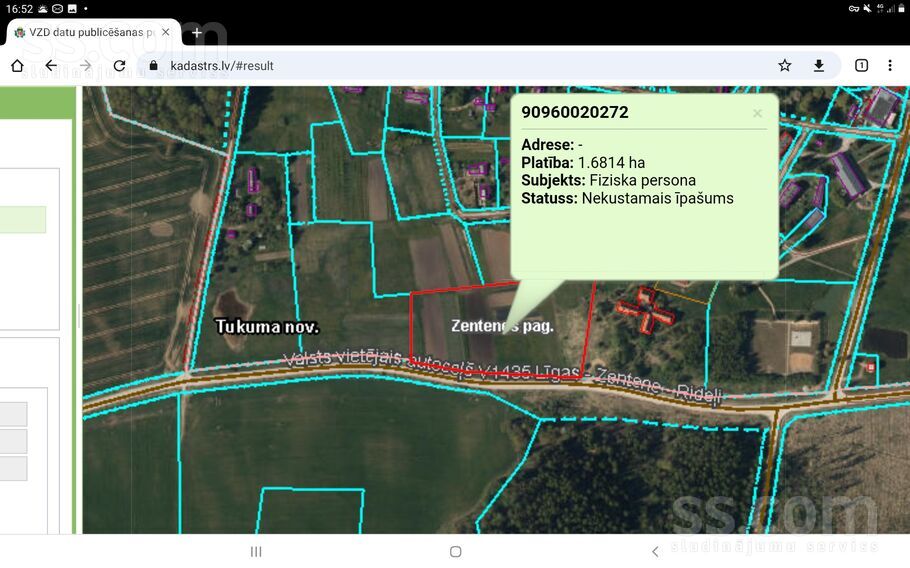Open the tab switcher showing 1 tab
This screenshot has width=910, height=568.
coord(861,66)
